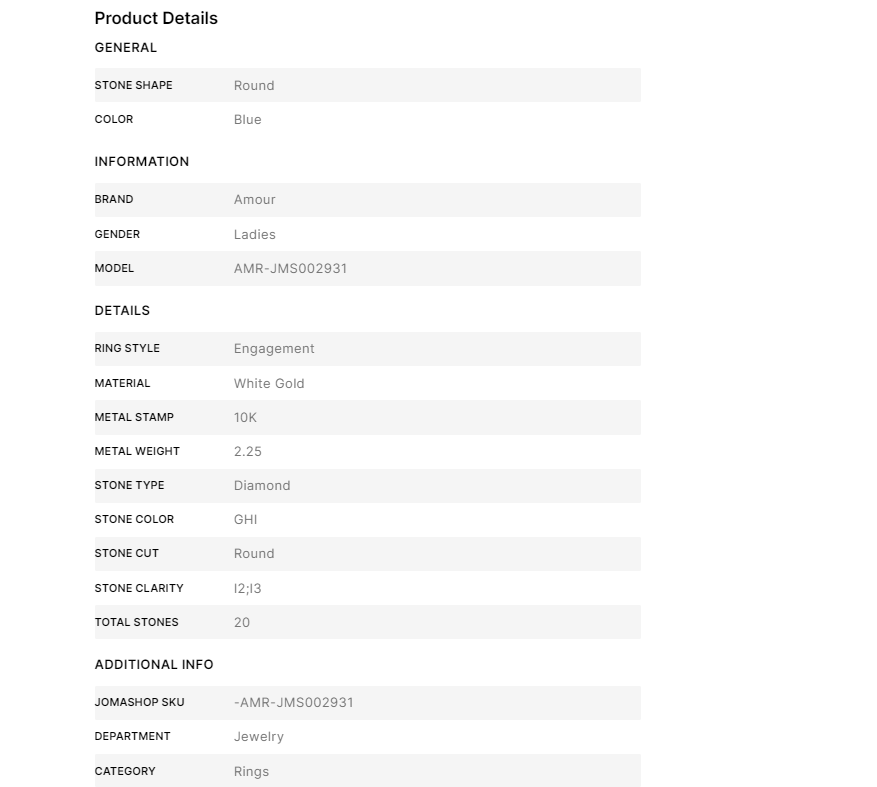Screen dimensions: 877x787
Task: Select the Jomashop SKU value
Action: (x=294, y=703)
